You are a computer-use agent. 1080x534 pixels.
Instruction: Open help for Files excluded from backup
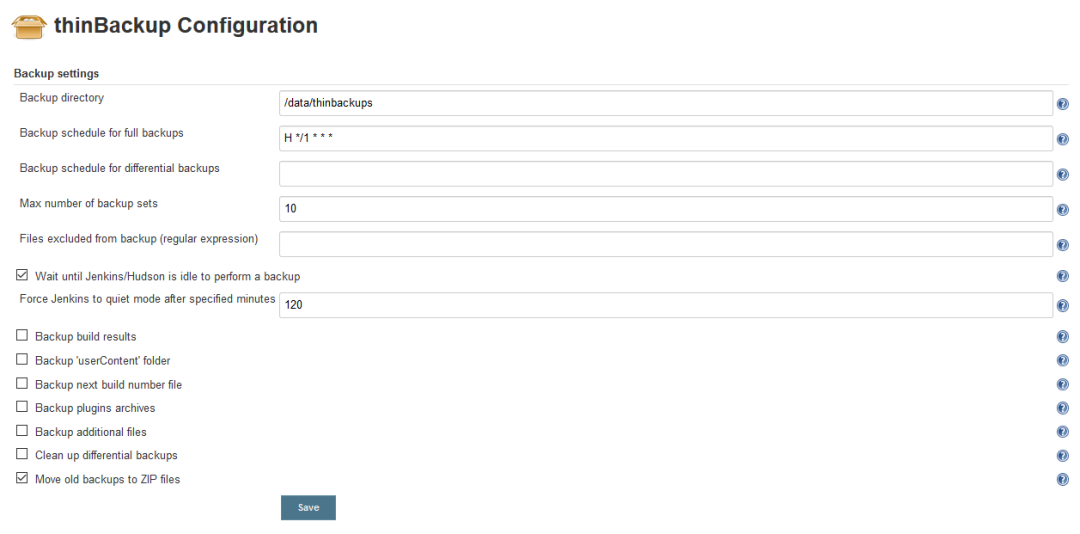1062,245
